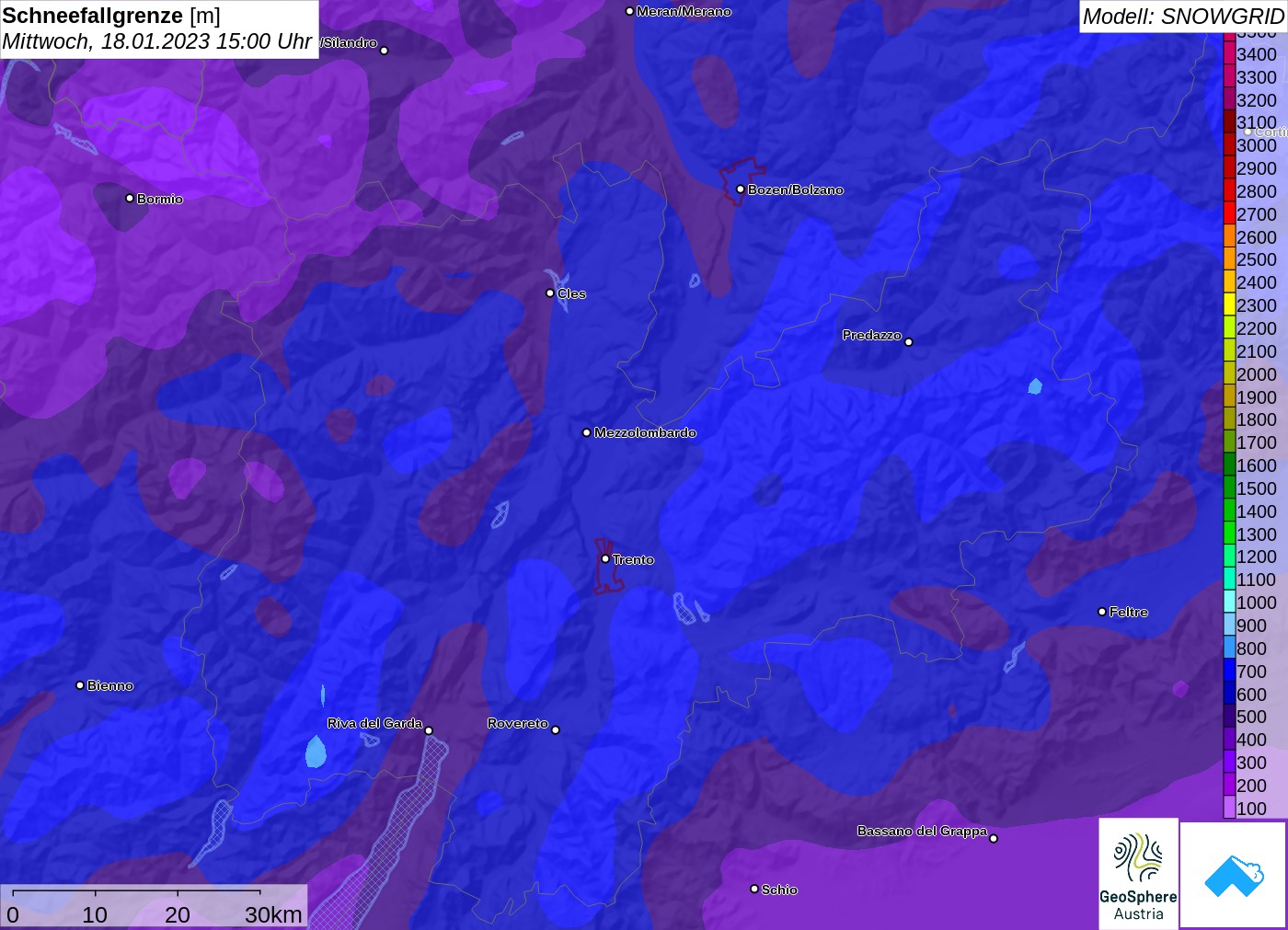Select the Bassano del Grappa label

pyautogui.click(x=922, y=831)
